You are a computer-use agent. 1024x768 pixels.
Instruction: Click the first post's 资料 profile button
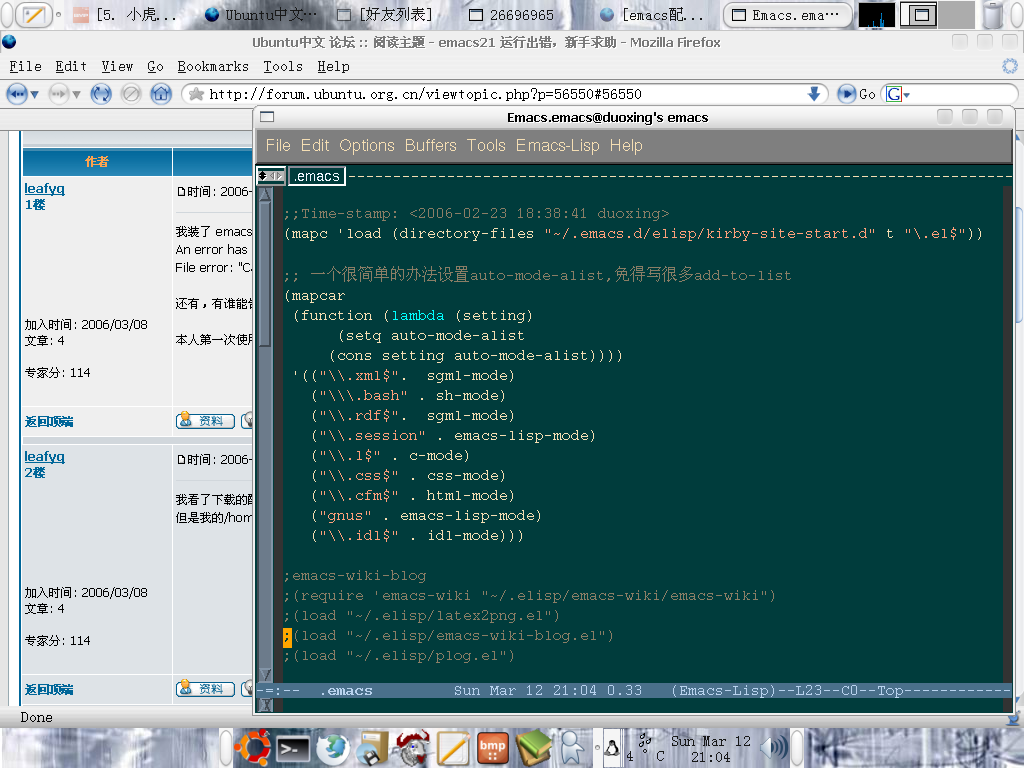tap(205, 421)
